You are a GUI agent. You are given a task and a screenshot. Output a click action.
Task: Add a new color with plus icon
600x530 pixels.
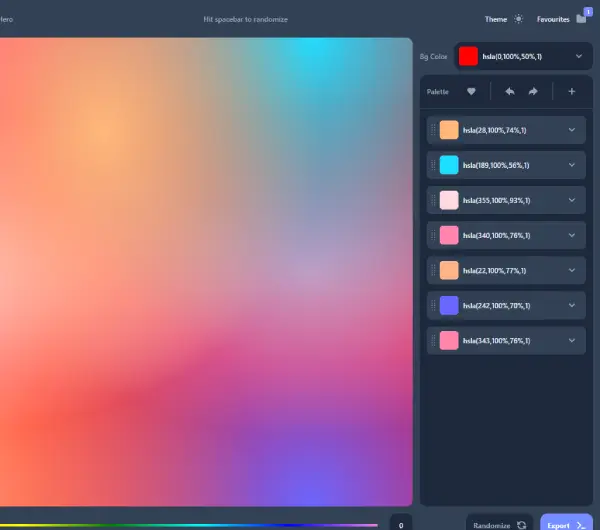click(x=572, y=92)
